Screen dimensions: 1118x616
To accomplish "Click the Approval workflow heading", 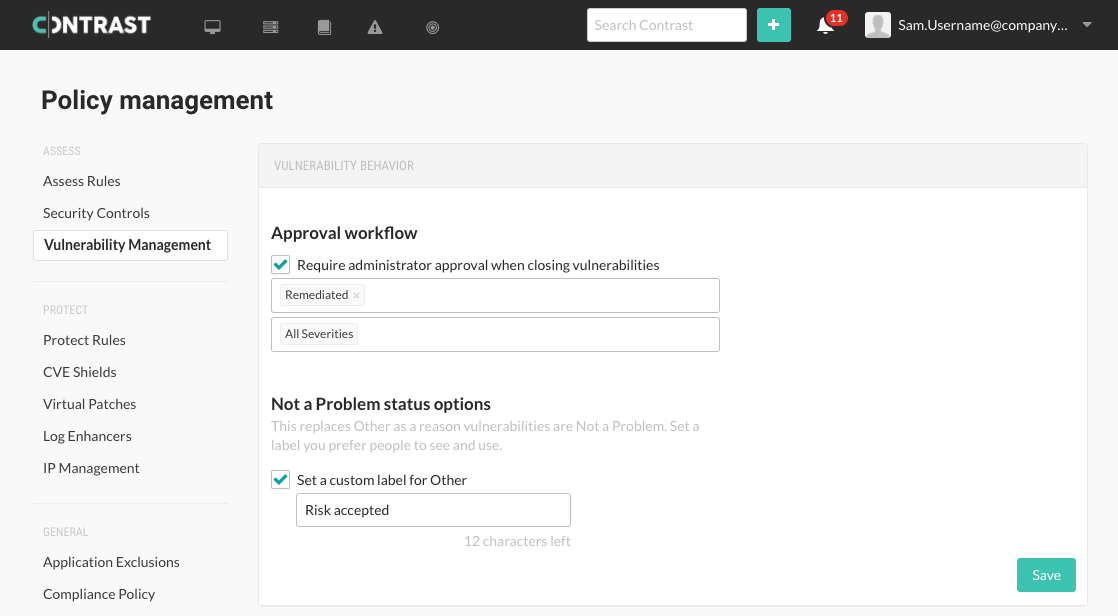I will (344, 233).
